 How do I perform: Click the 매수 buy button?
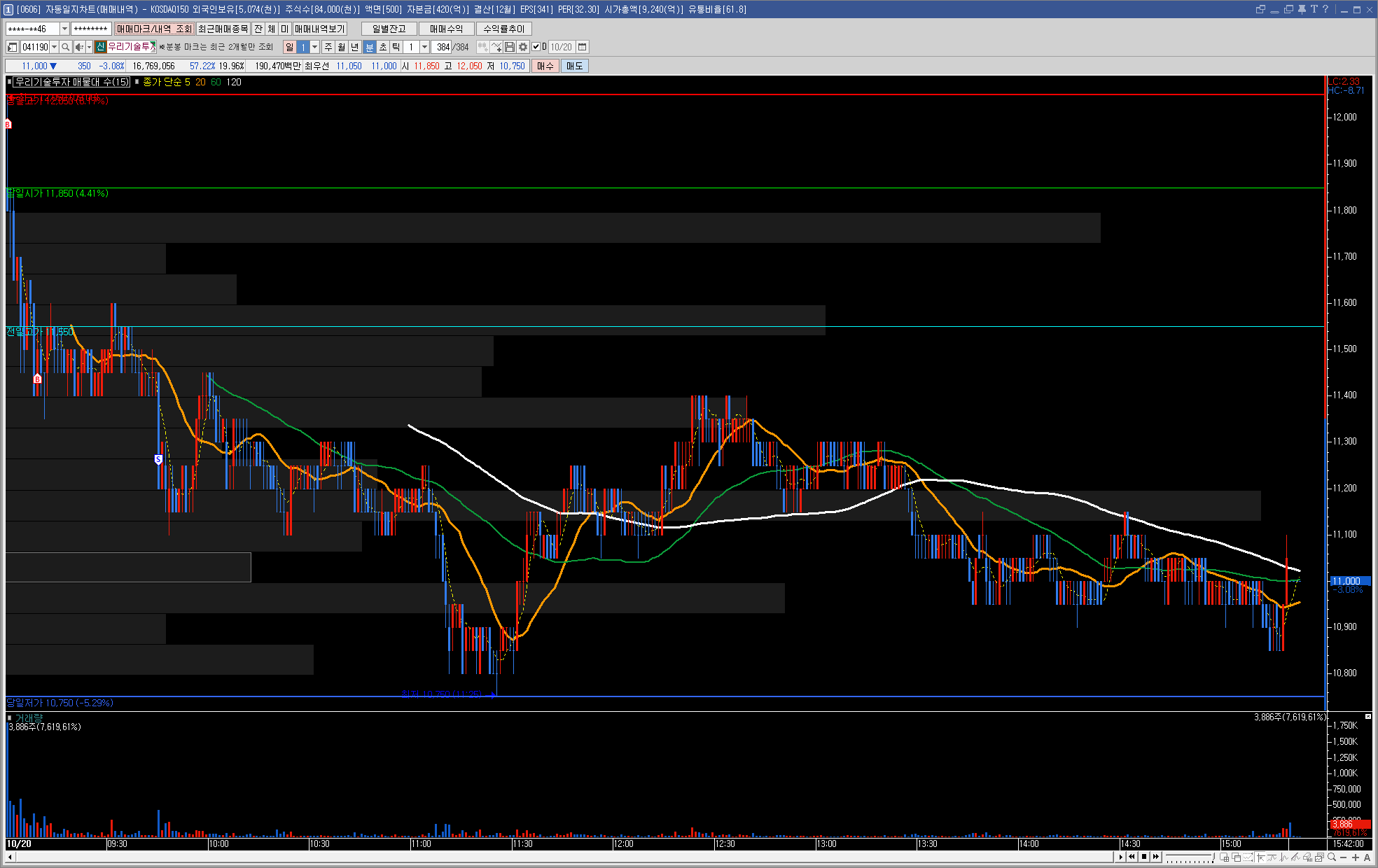[545, 66]
